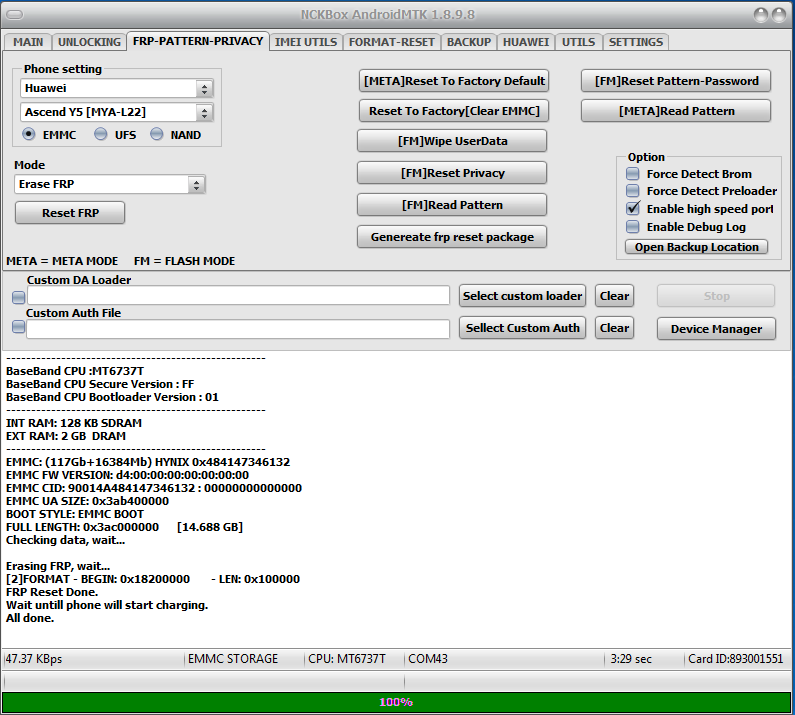Image resolution: width=795 pixels, height=715 pixels.
Task: Open the FORMAT-RESET tab
Action: tap(391, 42)
